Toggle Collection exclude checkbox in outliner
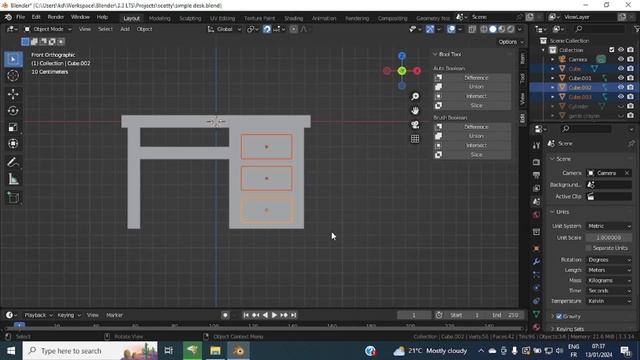Screen dimensions: 640x360 (x=611, y=50)
